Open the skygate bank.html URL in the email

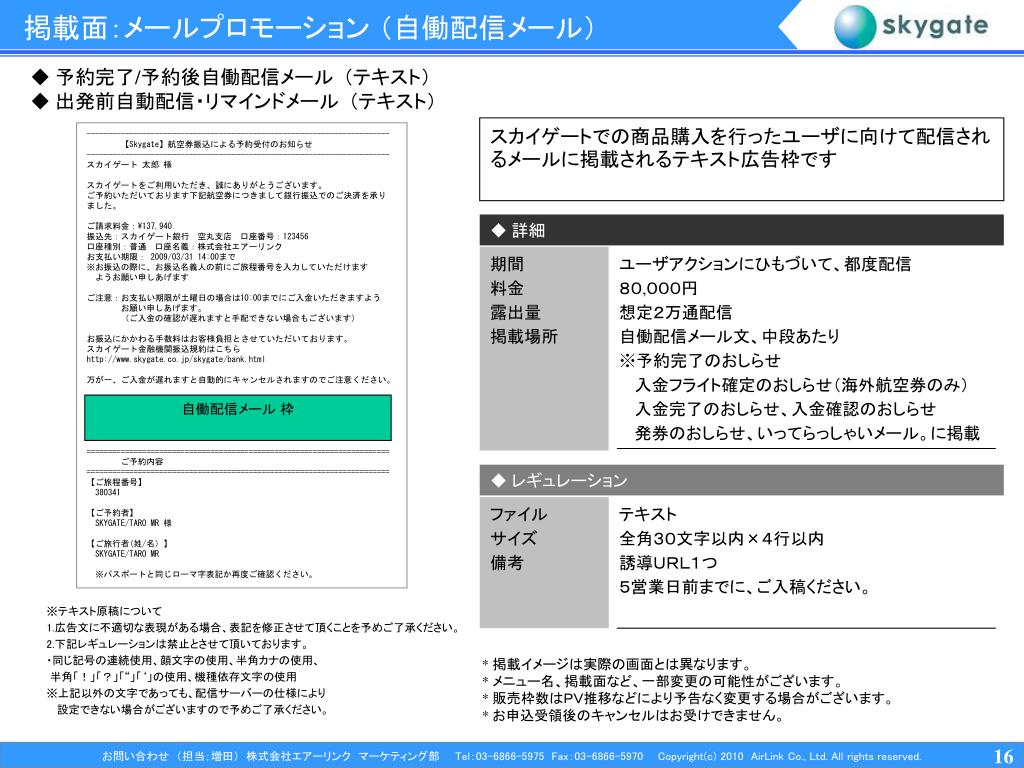tap(176, 359)
